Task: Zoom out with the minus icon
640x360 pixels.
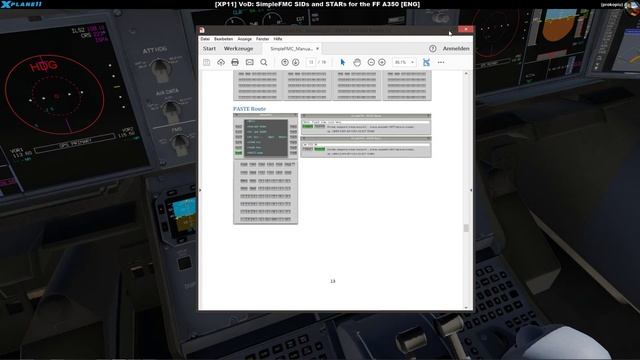Action: click(x=371, y=62)
